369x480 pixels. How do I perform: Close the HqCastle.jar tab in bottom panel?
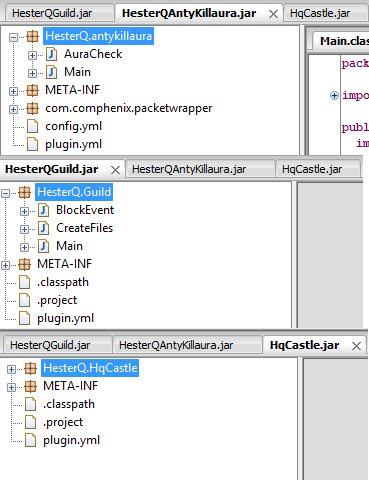point(356,346)
